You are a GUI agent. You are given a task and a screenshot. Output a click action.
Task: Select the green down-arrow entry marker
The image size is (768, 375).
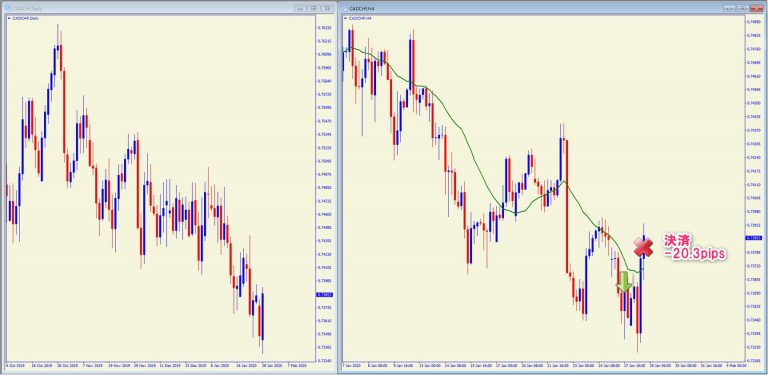coord(624,282)
